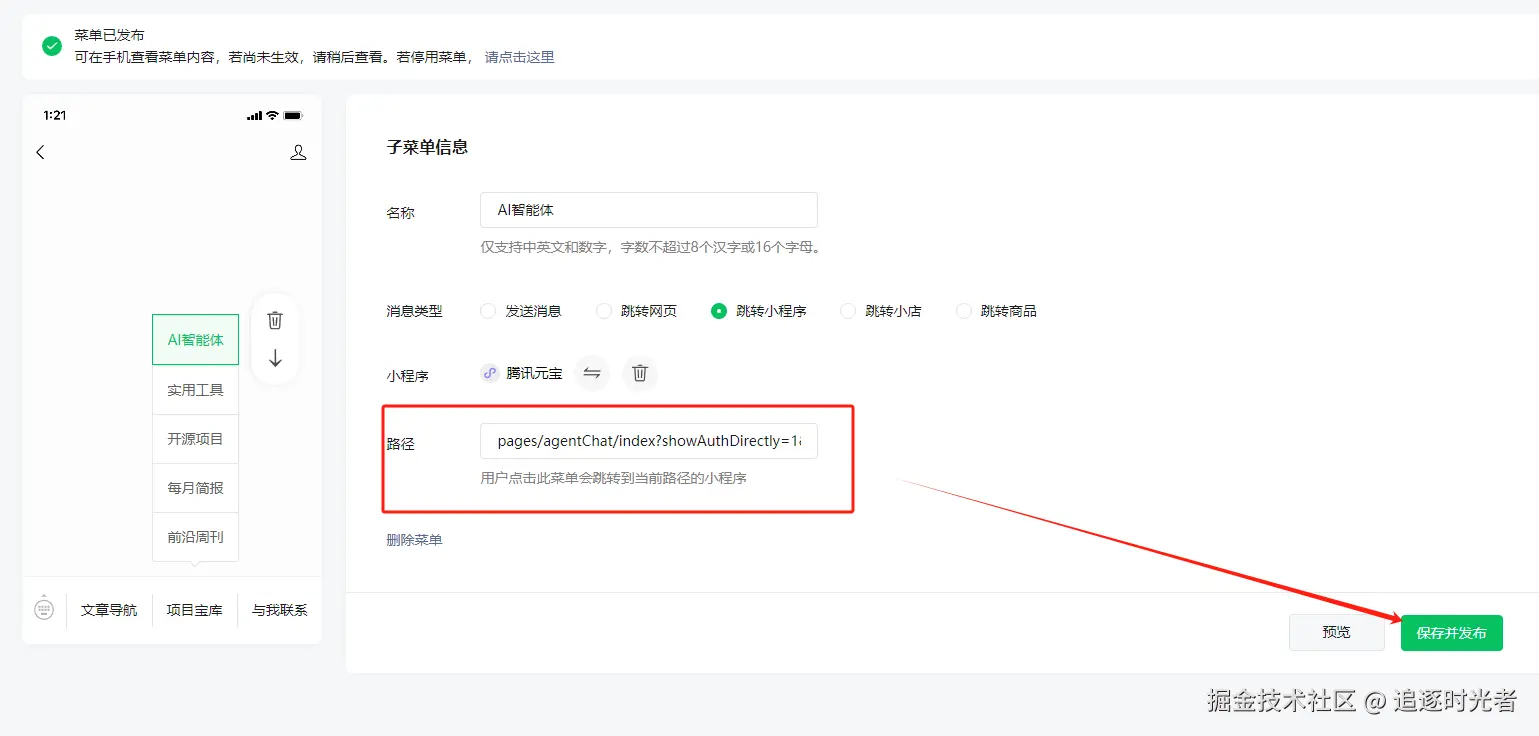Click the Wi-Fi icon in phone status bar
Viewport: 1539px width, 736px height.
(272, 116)
